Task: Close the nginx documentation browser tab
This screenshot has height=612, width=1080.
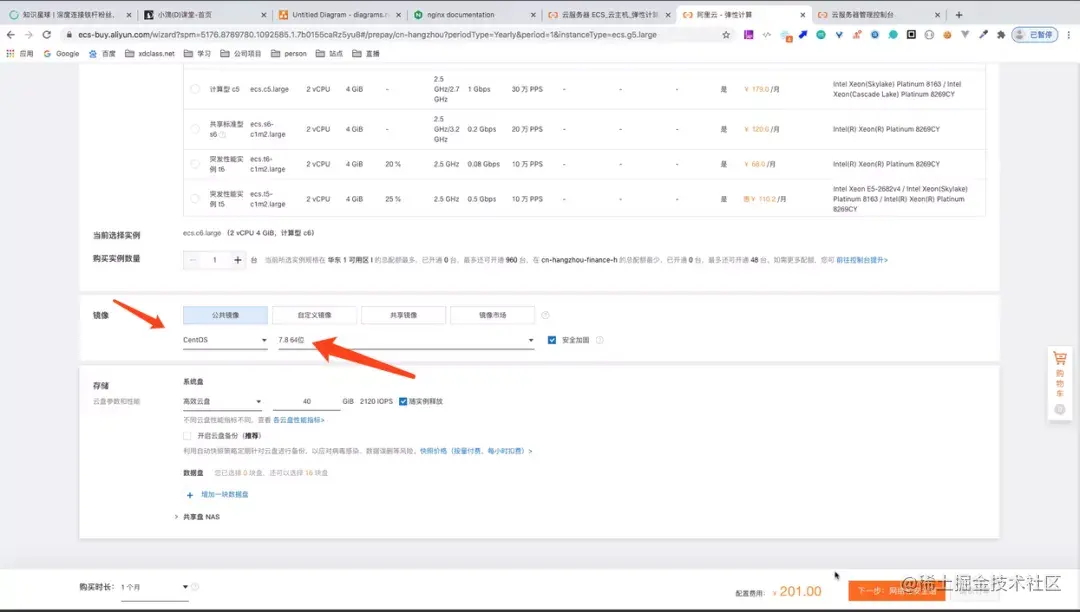Action: pos(533,14)
